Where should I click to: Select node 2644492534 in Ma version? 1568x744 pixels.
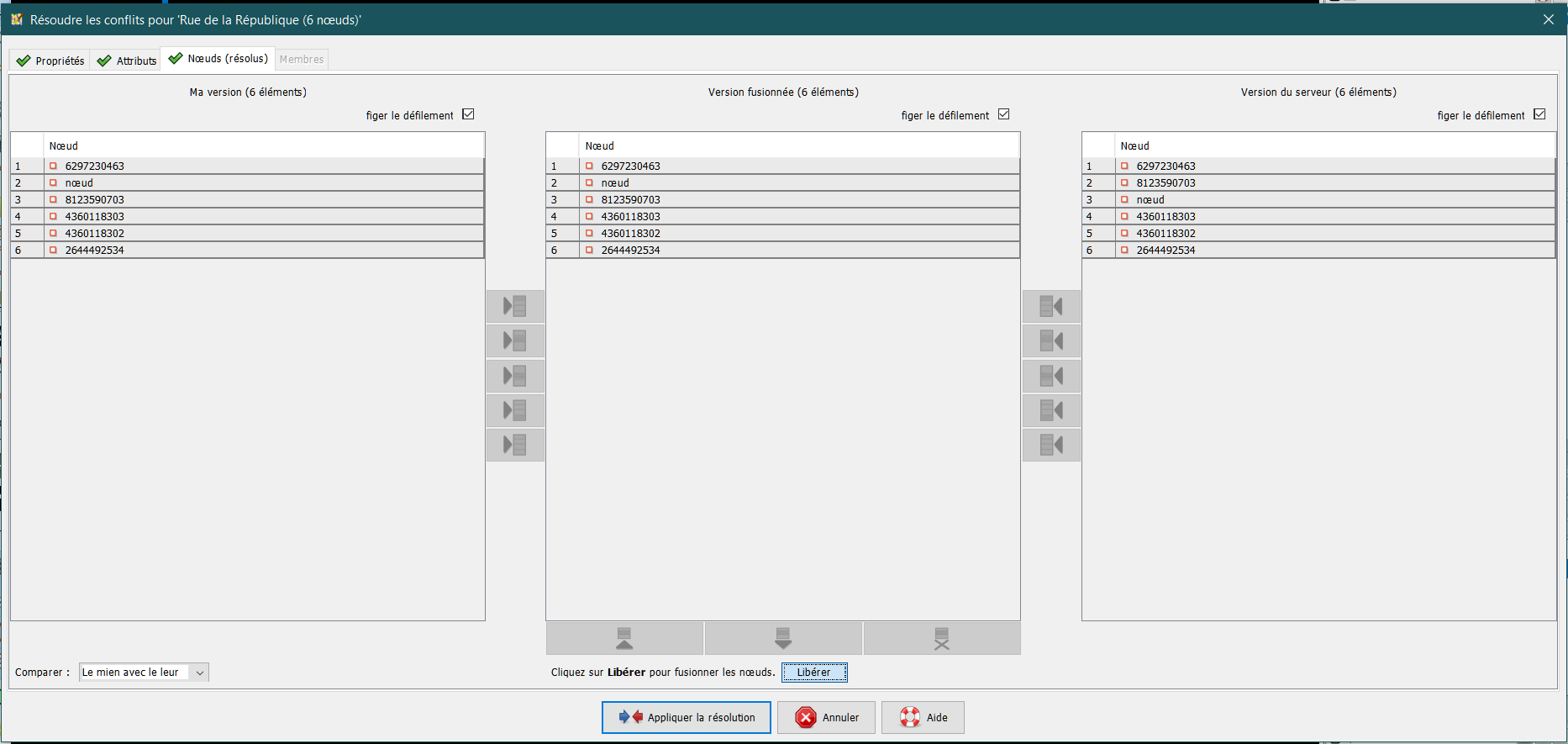tap(248, 251)
